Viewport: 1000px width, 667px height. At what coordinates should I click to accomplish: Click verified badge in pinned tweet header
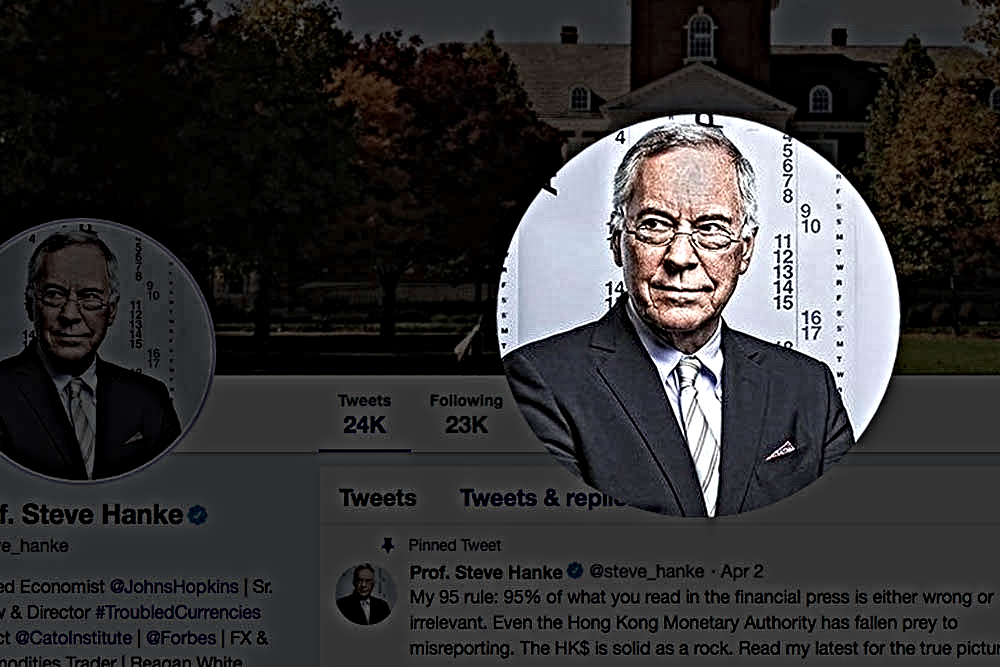[575, 571]
